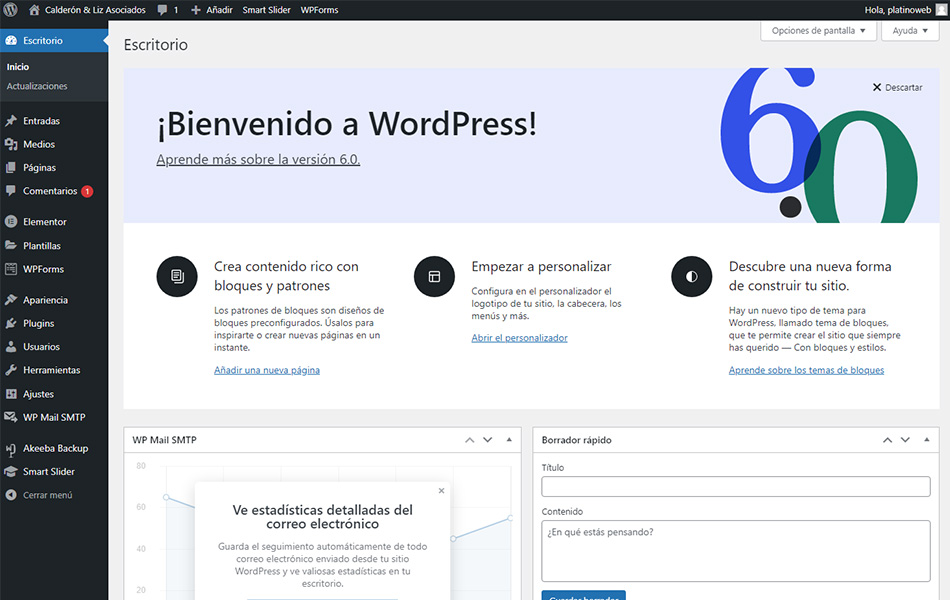This screenshot has height=600, width=950.
Task: Click the Escritorio page heading
Action: pos(156,45)
